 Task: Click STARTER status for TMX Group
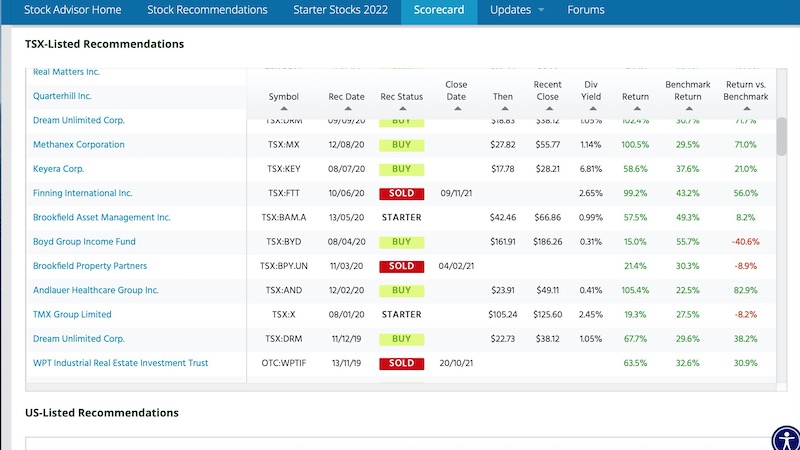click(402, 314)
